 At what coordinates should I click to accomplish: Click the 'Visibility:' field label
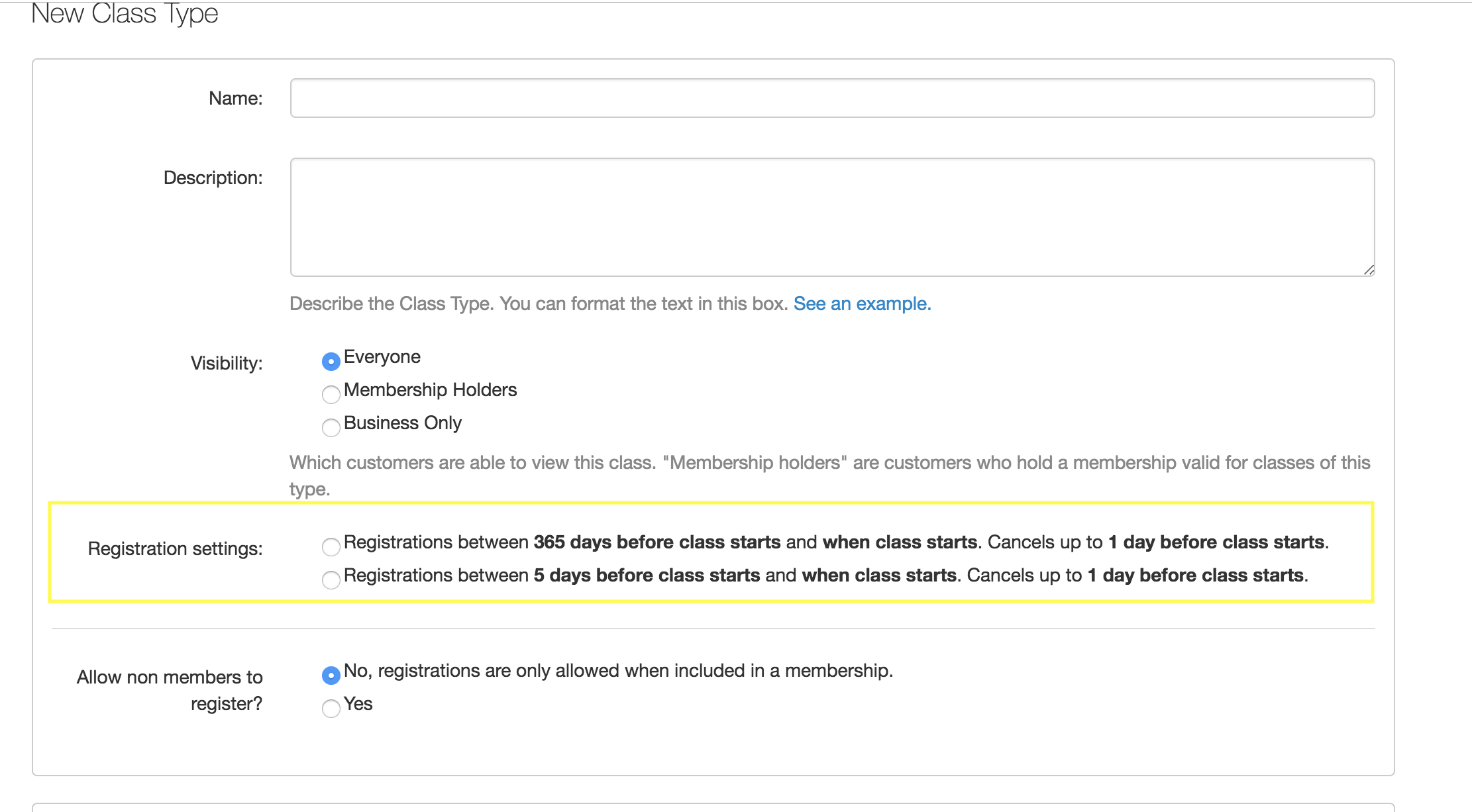pos(227,363)
